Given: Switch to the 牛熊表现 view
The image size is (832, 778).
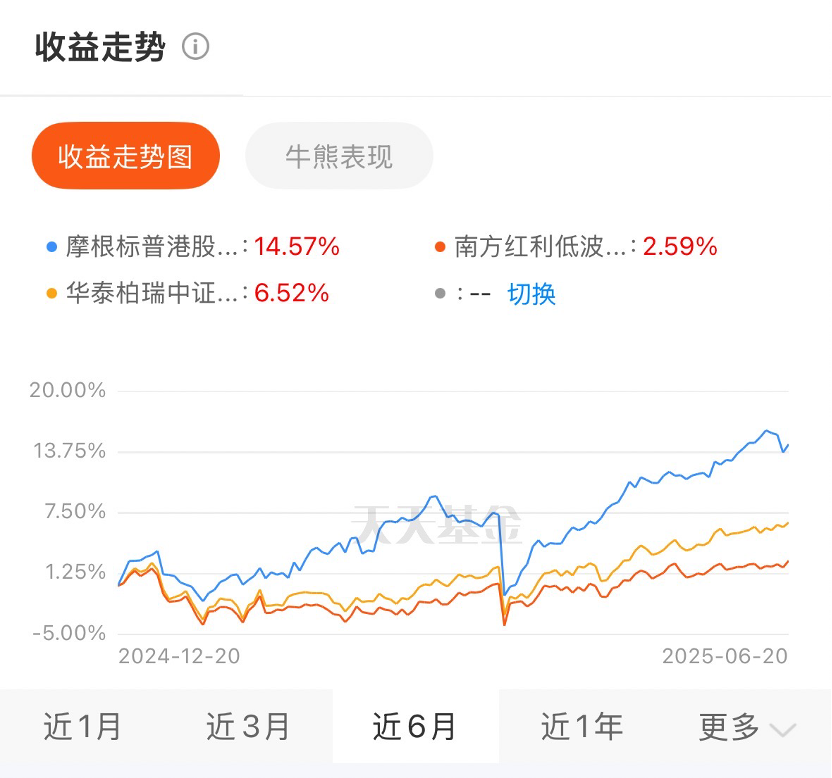Looking at the screenshot, I should point(339,156).
